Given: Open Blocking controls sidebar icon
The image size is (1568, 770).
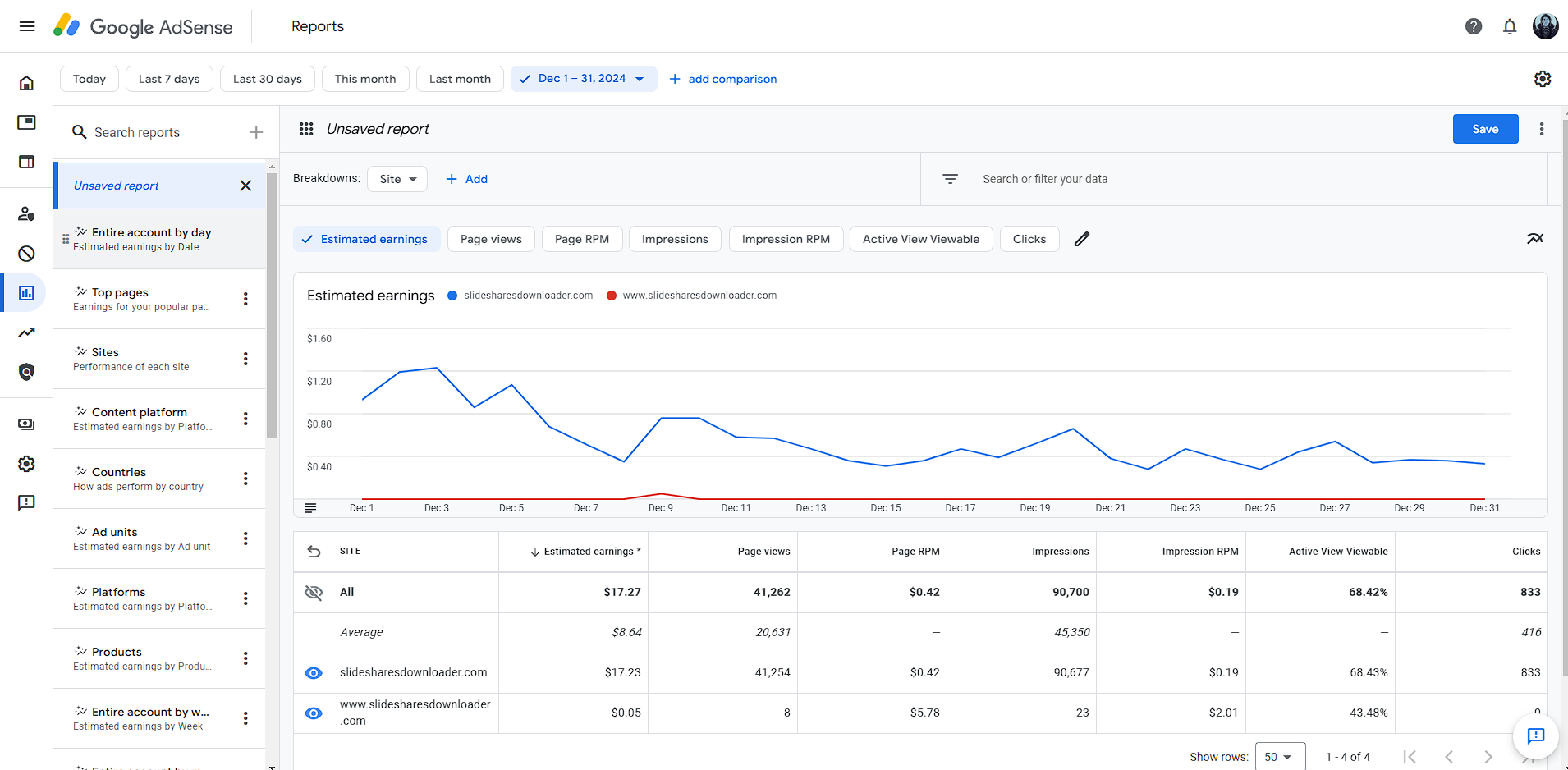Looking at the screenshot, I should coord(26,254).
